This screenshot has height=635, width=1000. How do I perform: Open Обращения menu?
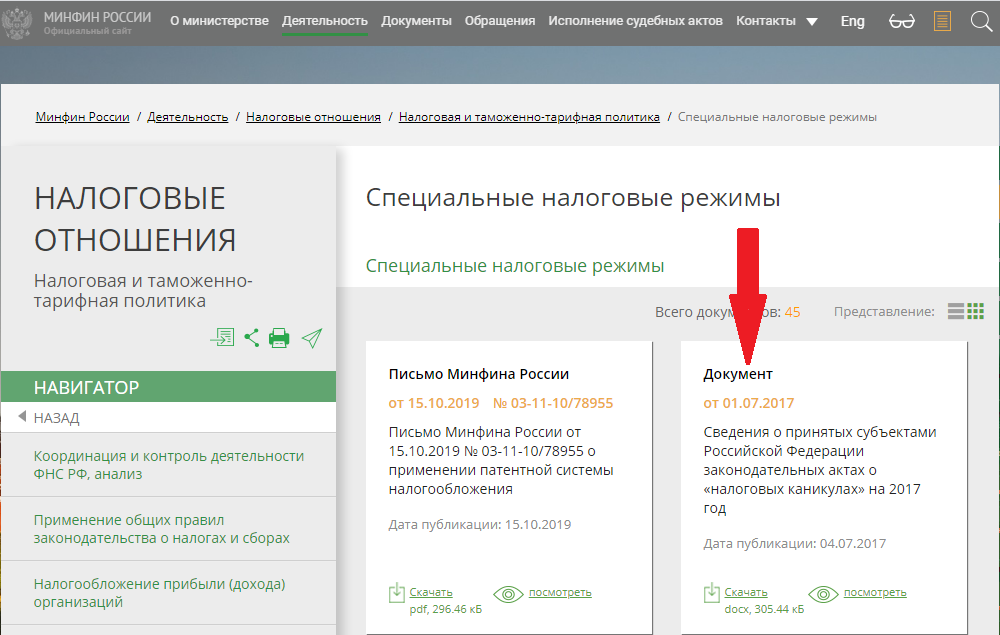coord(500,21)
